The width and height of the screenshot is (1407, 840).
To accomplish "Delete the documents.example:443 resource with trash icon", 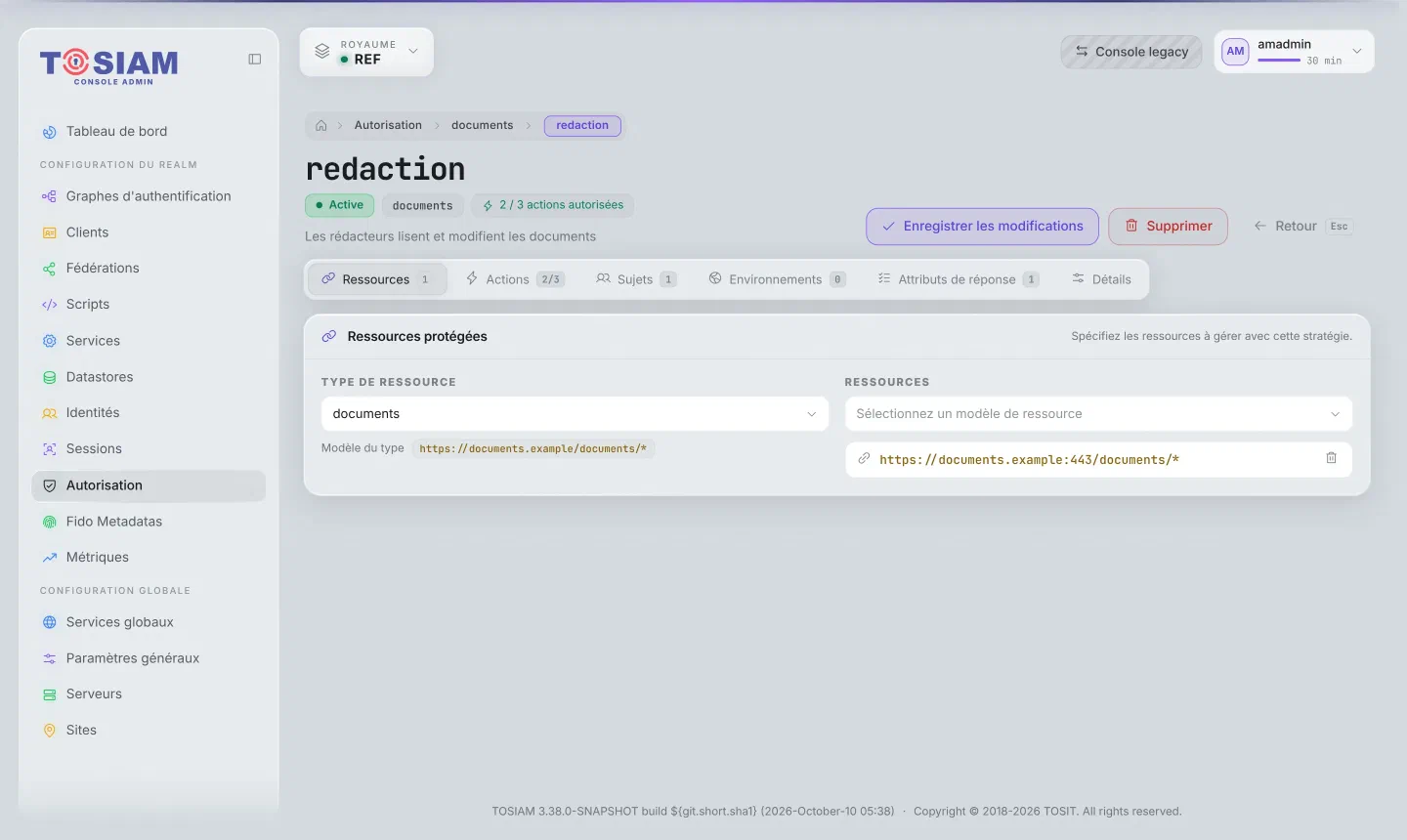I will click(1331, 458).
